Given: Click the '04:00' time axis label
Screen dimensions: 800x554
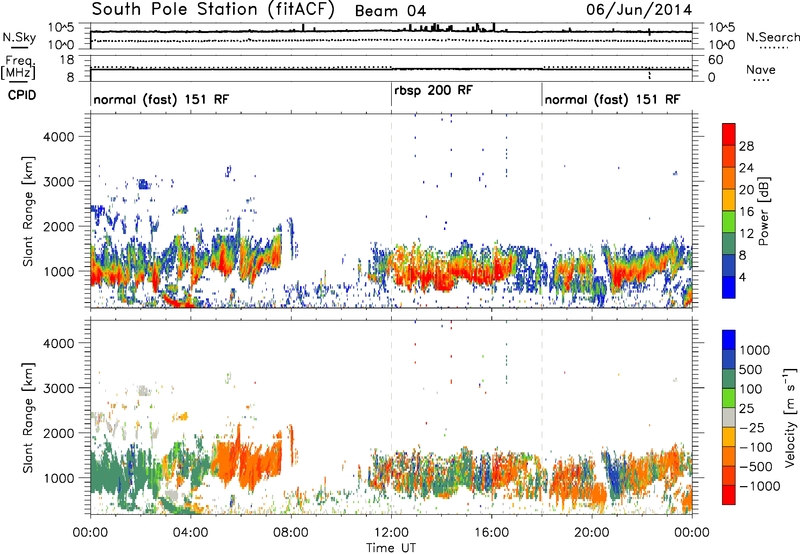Looking at the screenshot, I should [x=191, y=532].
